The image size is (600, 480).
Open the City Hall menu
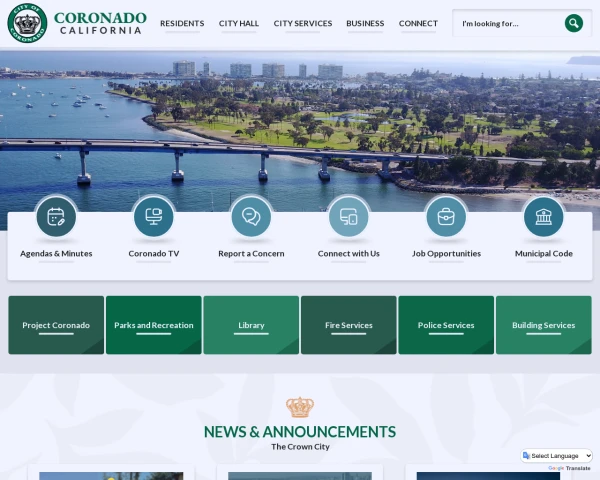(239, 23)
